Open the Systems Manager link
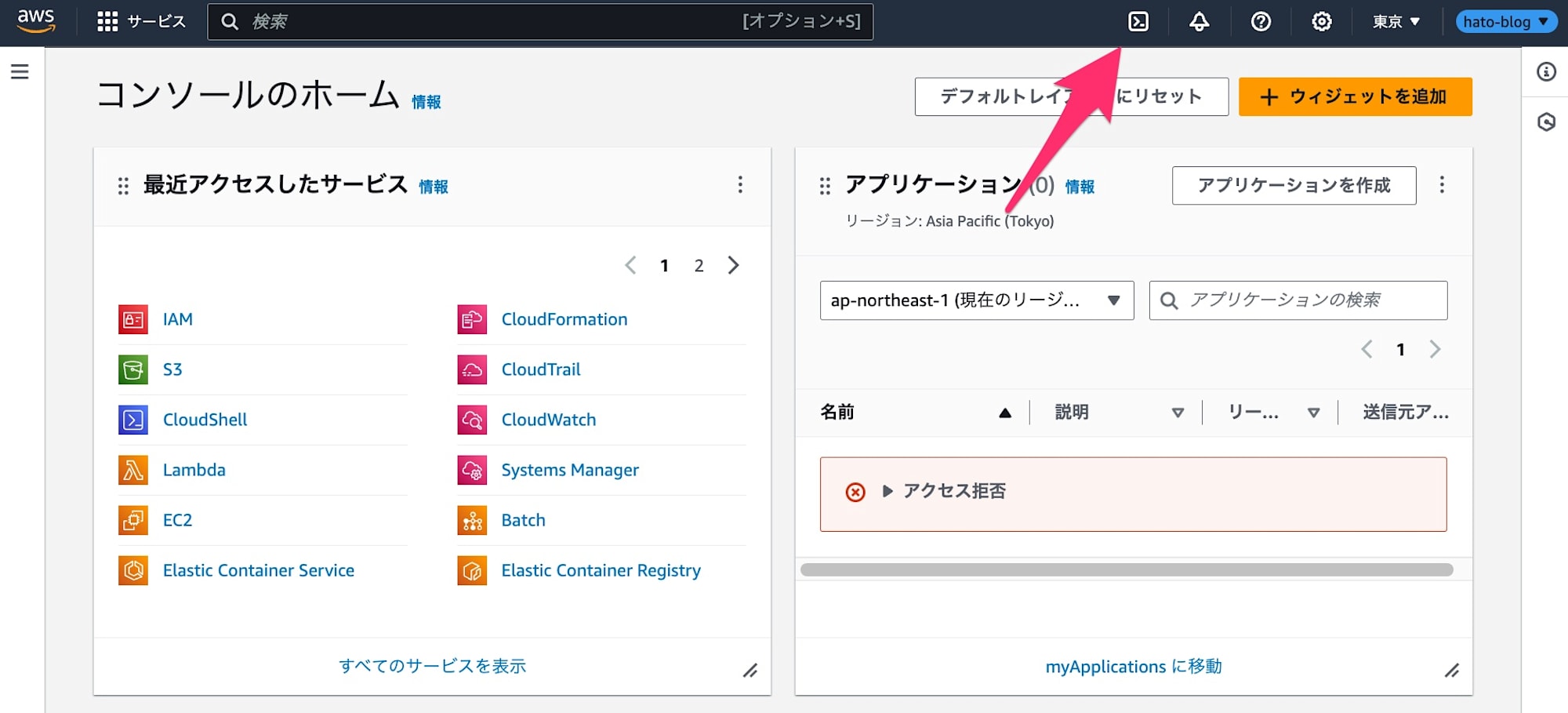The height and width of the screenshot is (713, 1568). click(570, 470)
